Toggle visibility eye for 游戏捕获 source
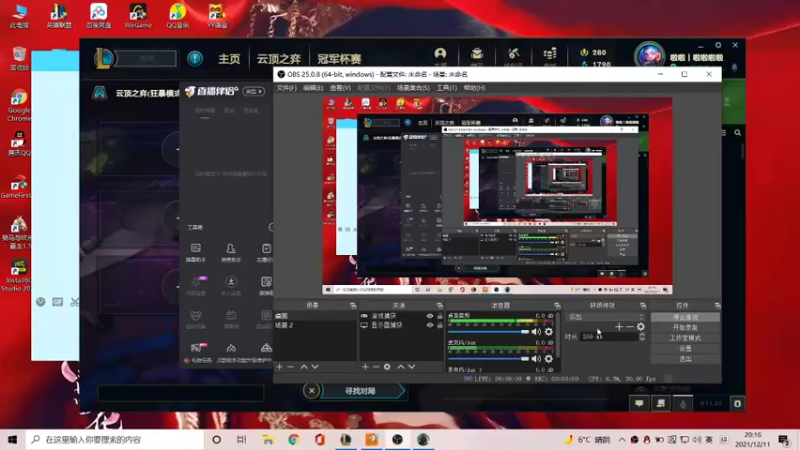The height and width of the screenshot is (450, 800). coord(430,316)
